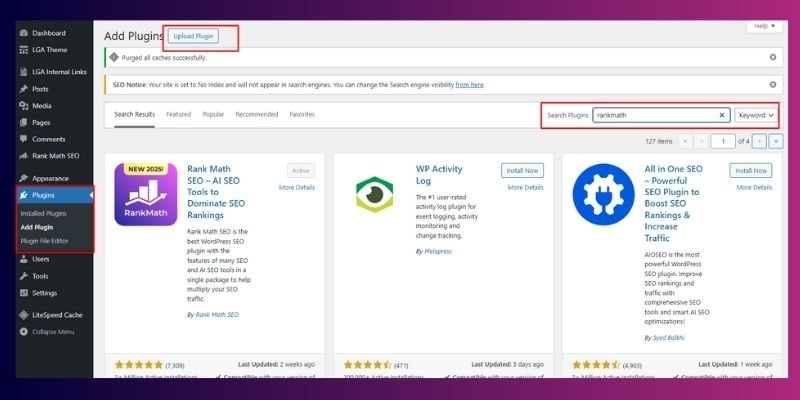This screenshot has width=800, height=400.
Task: Click the LiteSpeed Cache diamond icon
Action: (x=23, y=315)
